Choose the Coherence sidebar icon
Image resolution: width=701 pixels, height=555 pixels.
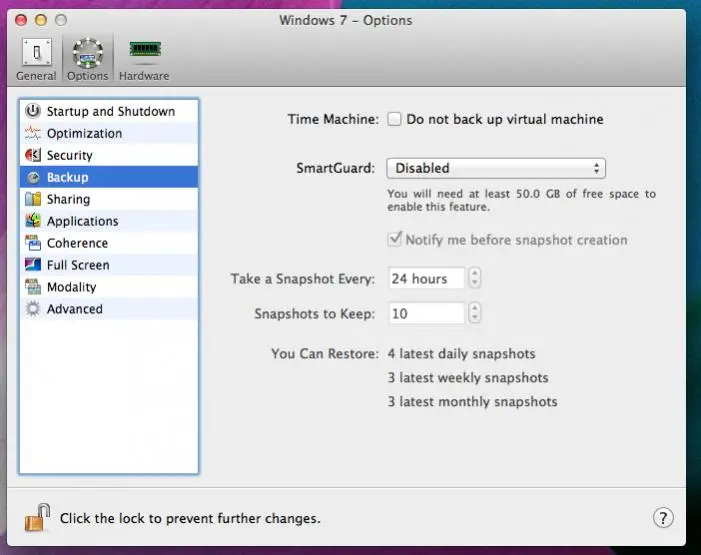pyautogui.click(x=32, y=244)
